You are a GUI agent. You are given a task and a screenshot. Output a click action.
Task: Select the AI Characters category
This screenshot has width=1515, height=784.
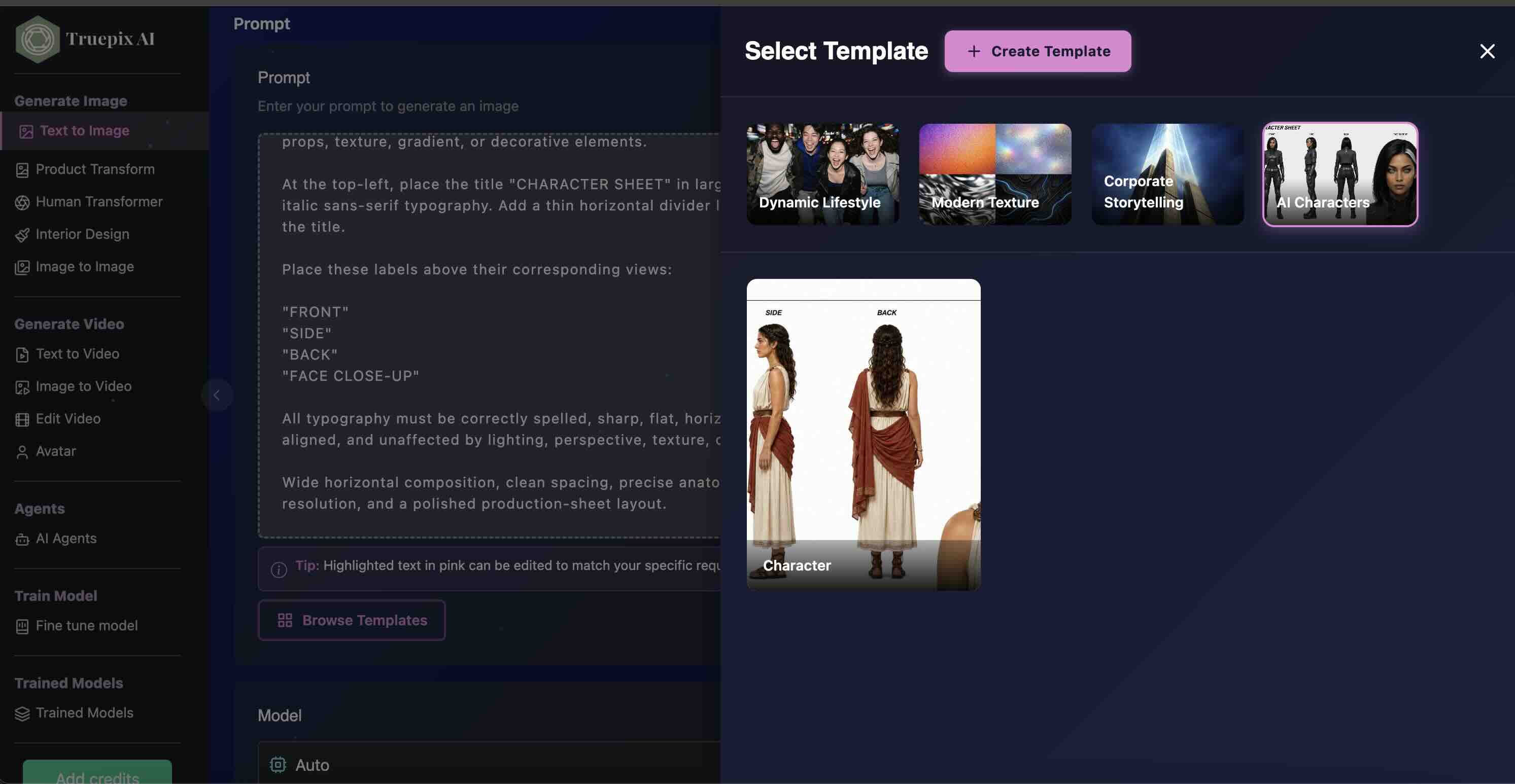click(1340, 174)
